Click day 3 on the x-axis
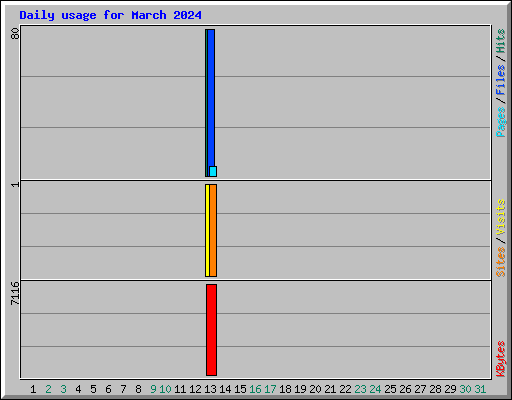512x400 pixels. 63,389
